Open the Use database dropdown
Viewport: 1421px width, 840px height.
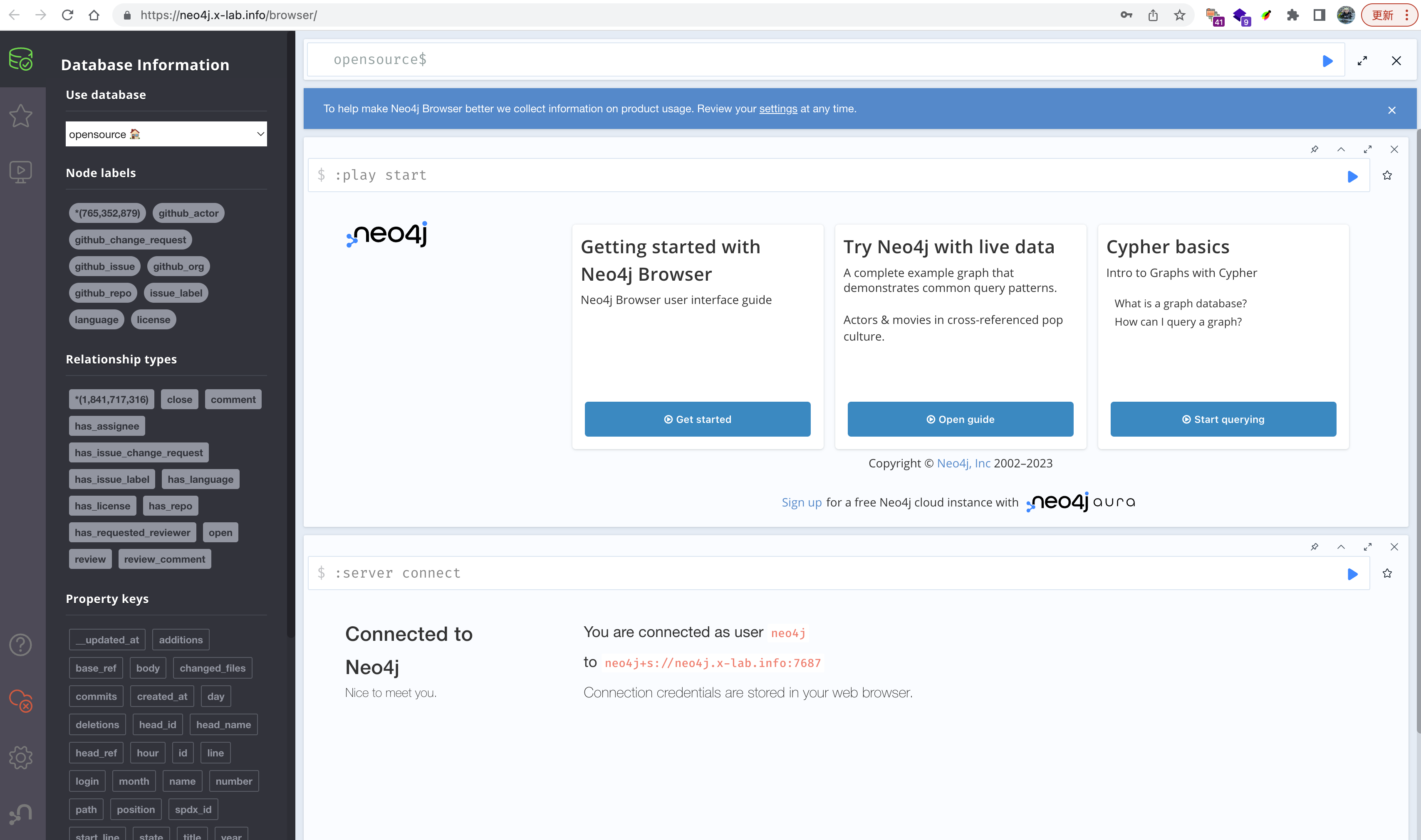(166, 134)
